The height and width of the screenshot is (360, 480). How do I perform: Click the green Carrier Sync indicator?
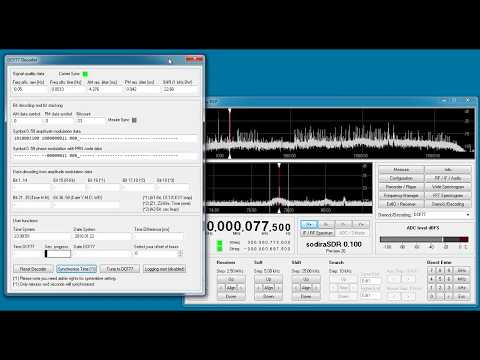(x=85, y=74)
